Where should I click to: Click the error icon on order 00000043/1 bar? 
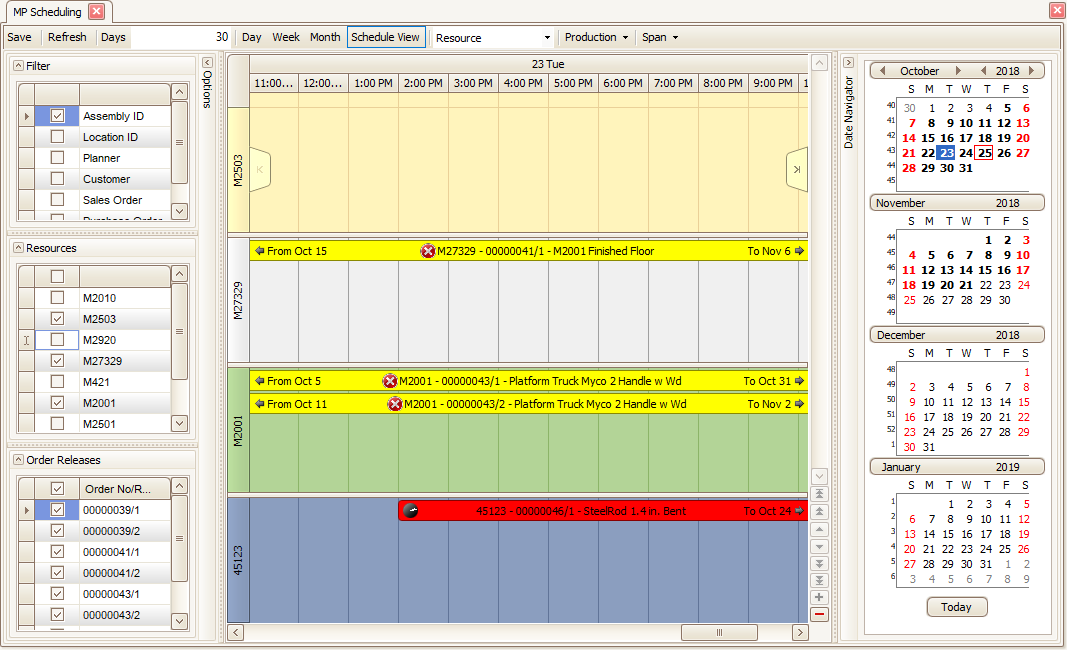[389, 381]
